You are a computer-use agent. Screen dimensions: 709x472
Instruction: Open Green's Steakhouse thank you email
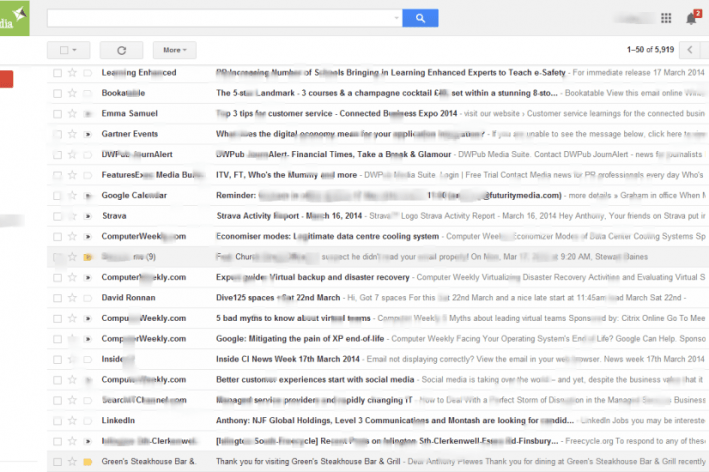tap(378, 461)
